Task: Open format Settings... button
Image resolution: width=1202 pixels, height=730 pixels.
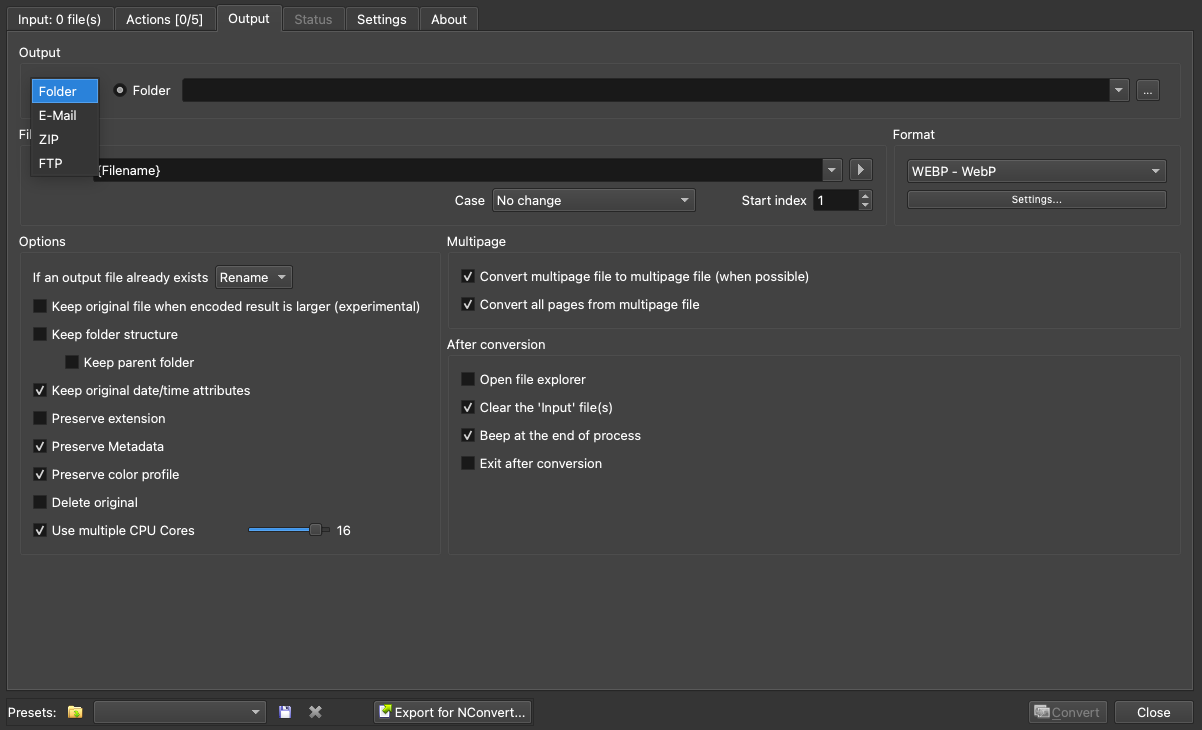Action: point(1036,200)
